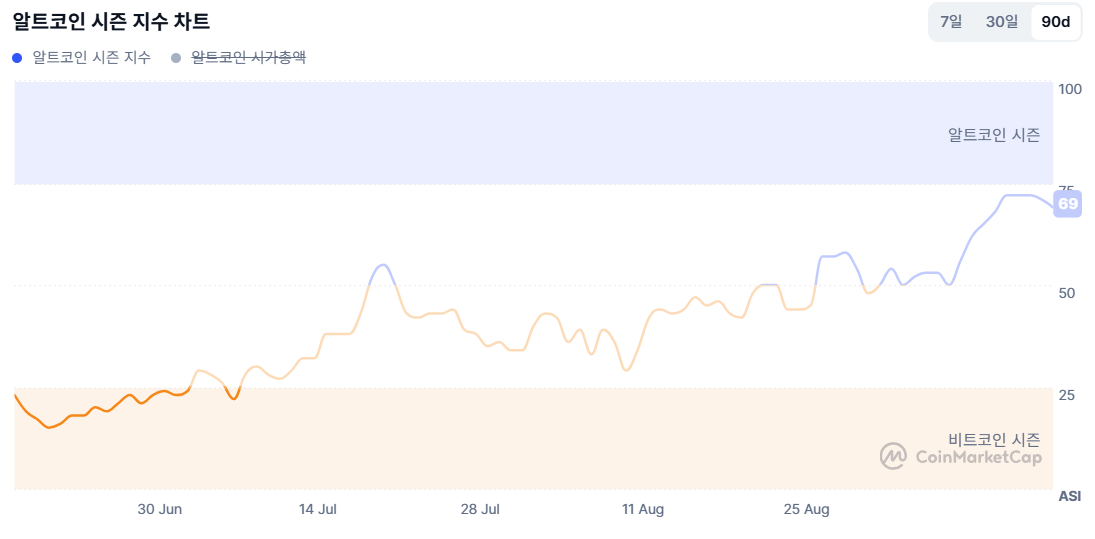Click the 30 Jun date axis label
The width and height of the screenshot is (1095, 539).
(160, 509)
